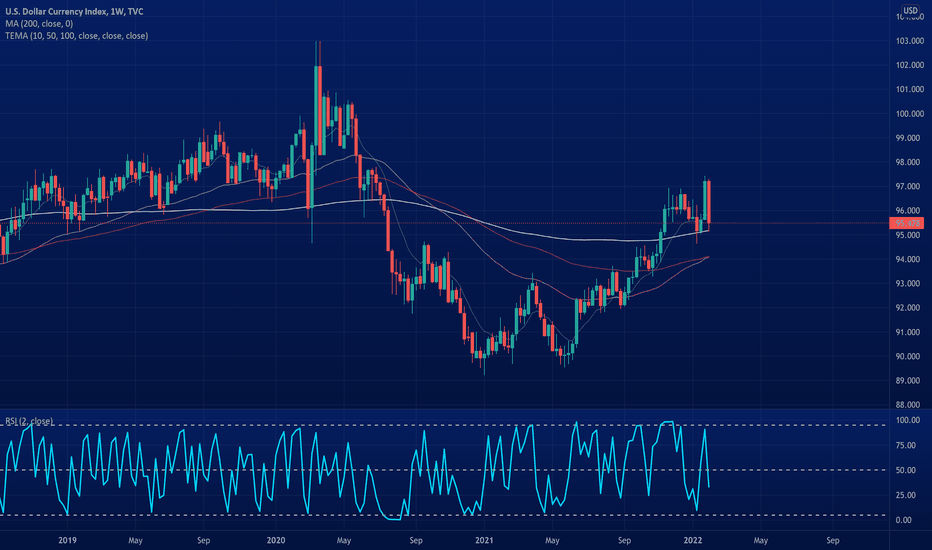Select the TEMA (10, 50, 100) indicator label
This screenshot has width=932, height=550.
pyautogui.click(x=77, y=36)
